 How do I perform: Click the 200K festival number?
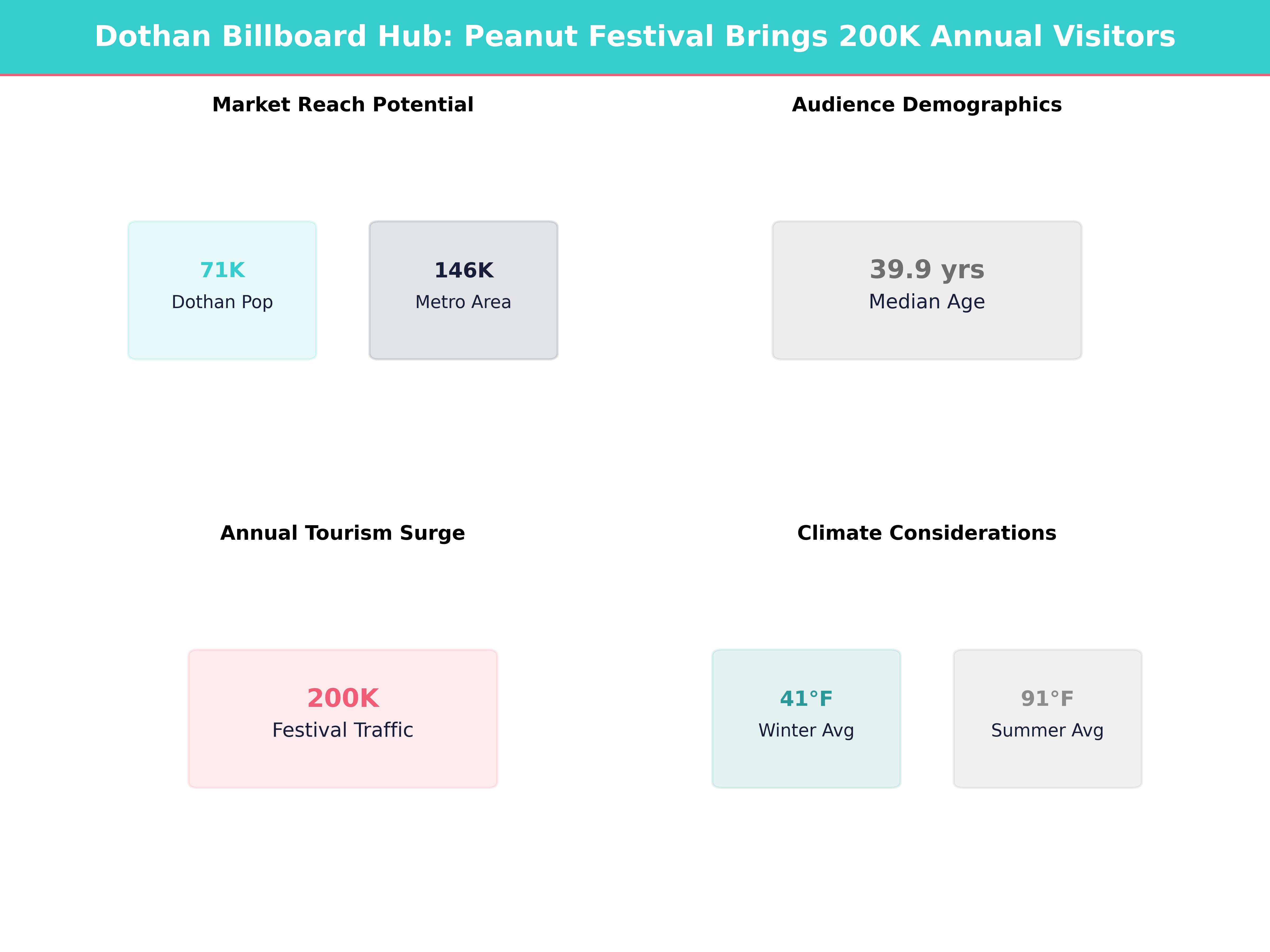tap(343, 698)
